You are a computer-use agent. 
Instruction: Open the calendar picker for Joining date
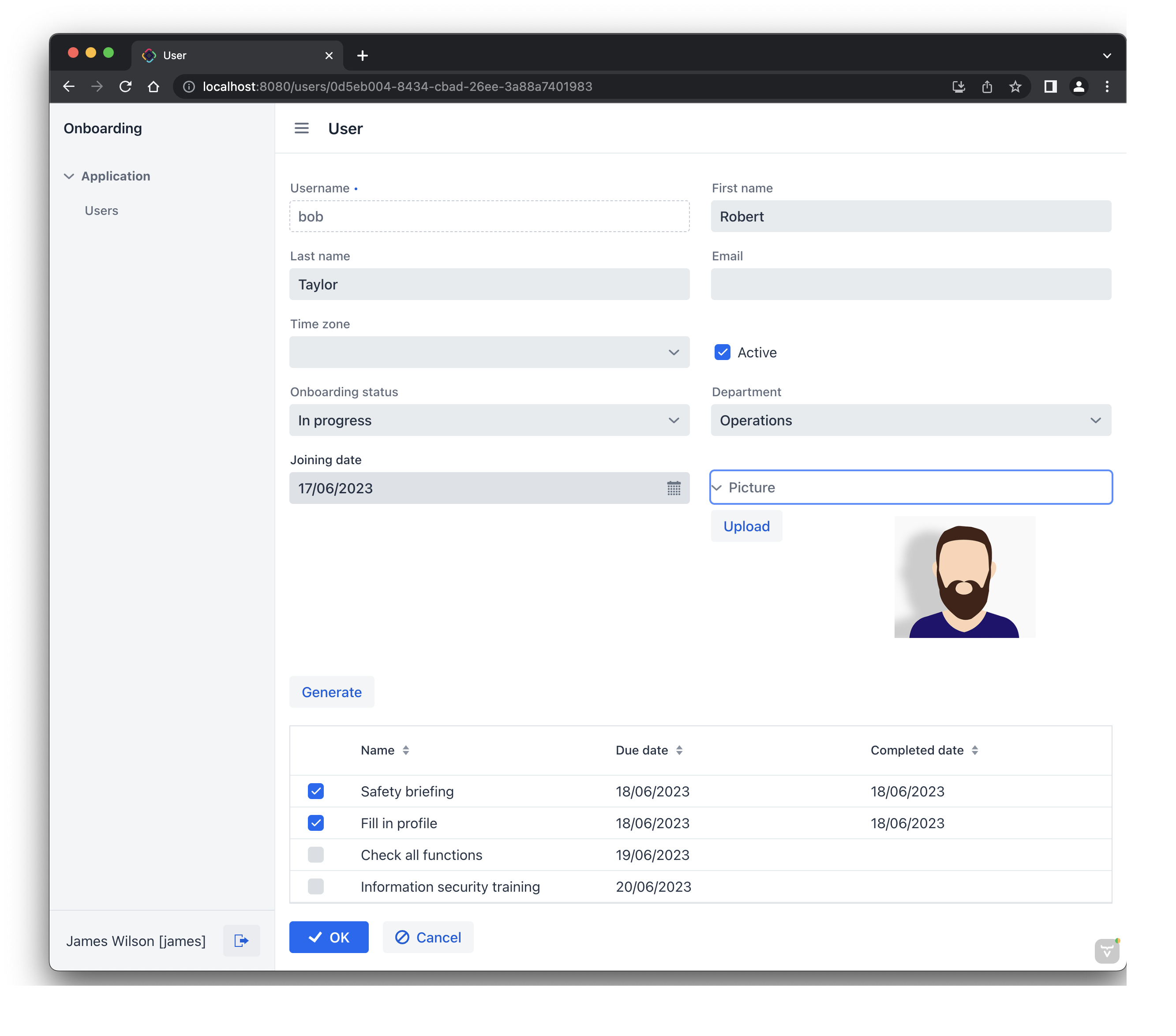[x=673, y=488]
